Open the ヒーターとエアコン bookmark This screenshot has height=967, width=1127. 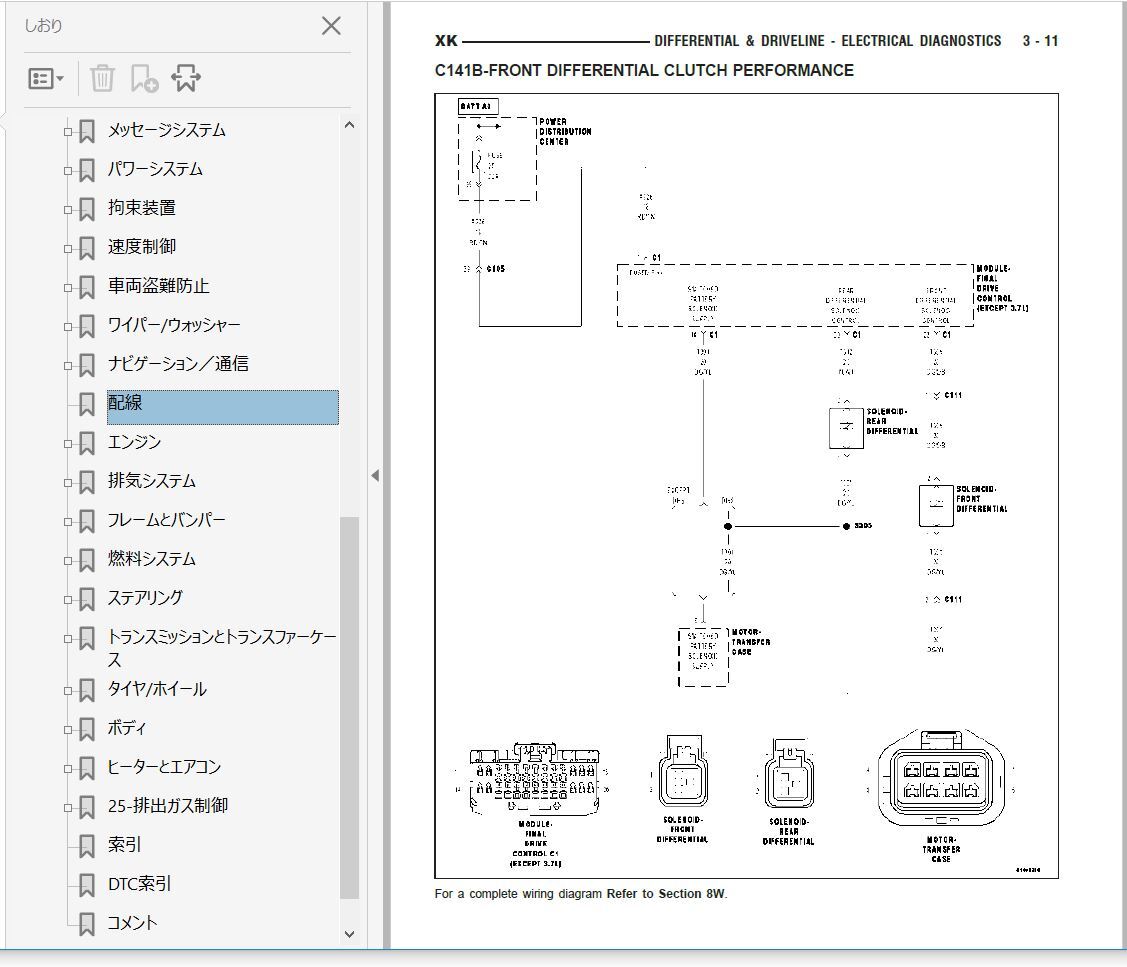click(x=164, y=766)
